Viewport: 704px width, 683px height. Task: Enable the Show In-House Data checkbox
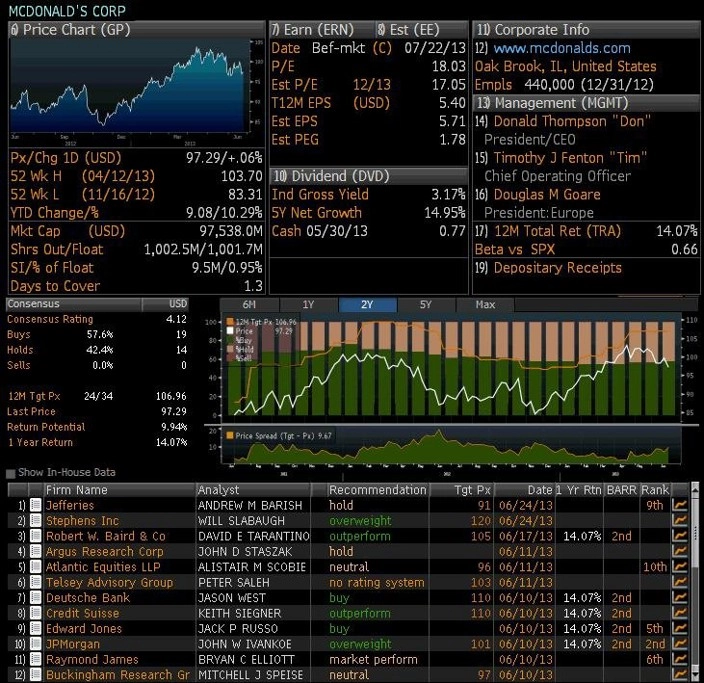point(11,473)
